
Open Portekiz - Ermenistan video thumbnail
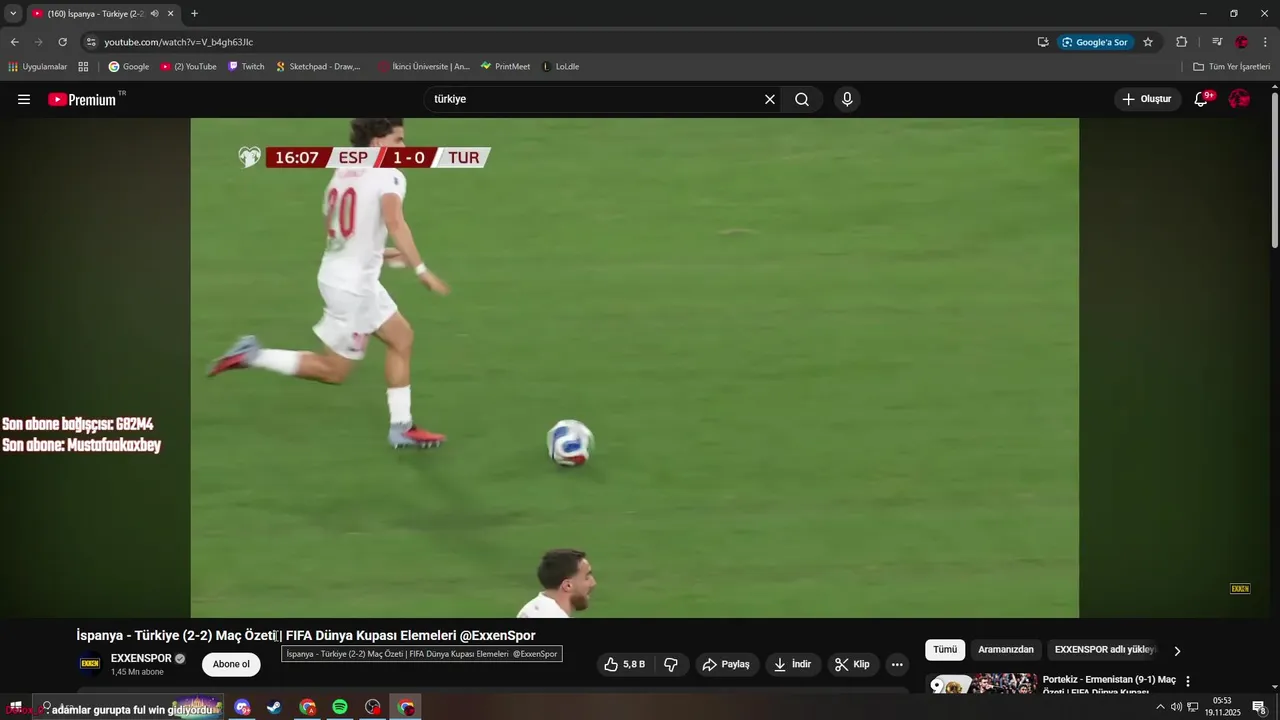(984, 684)
